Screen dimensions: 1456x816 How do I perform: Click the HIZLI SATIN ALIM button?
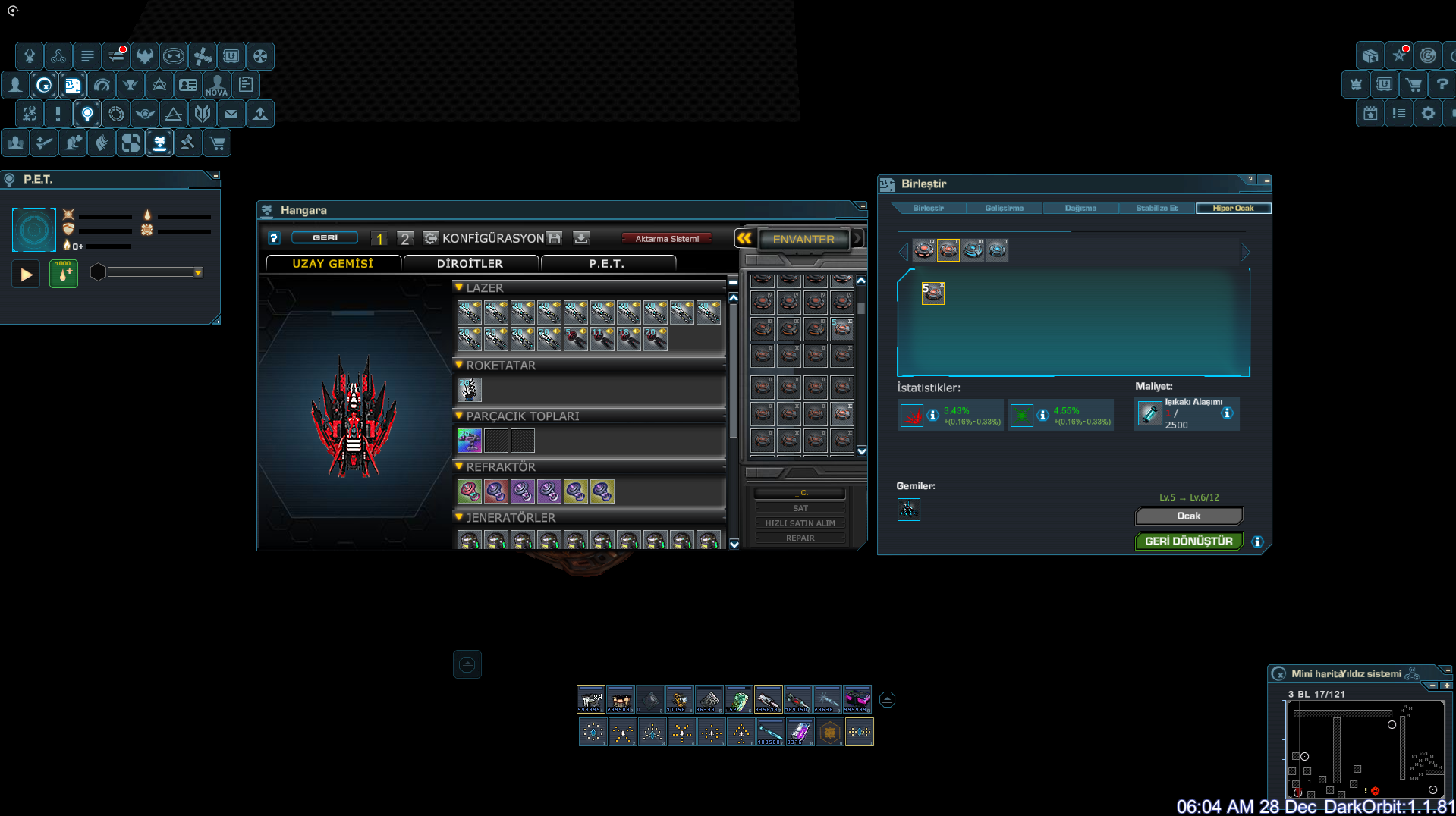[800, 523]
